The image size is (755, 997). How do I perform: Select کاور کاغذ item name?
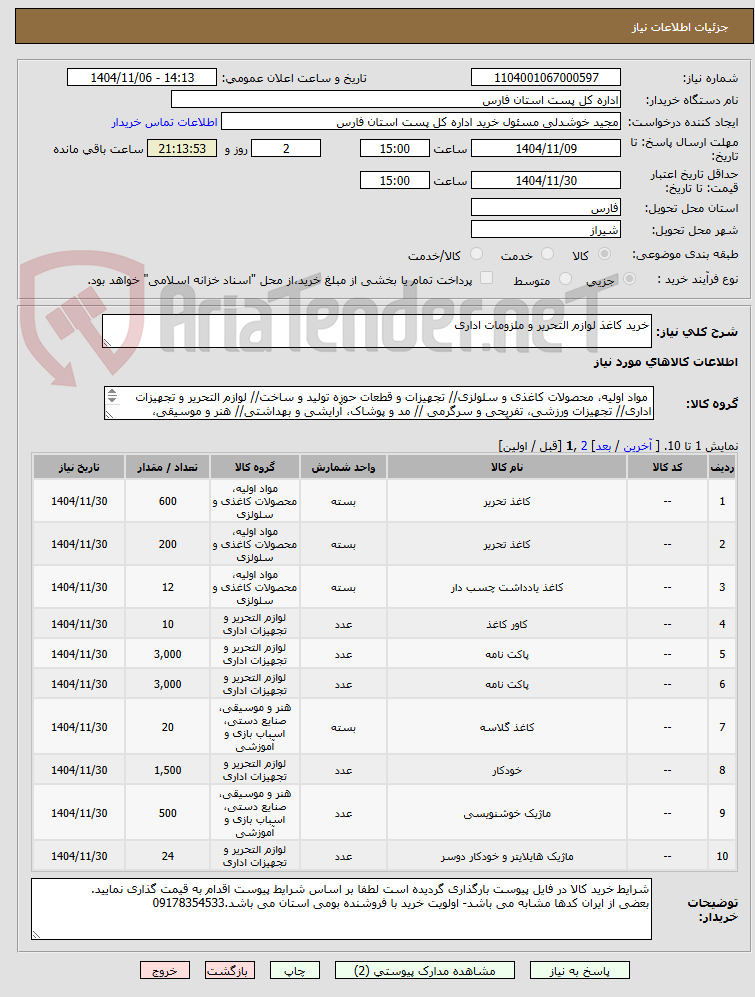[507, 624]
